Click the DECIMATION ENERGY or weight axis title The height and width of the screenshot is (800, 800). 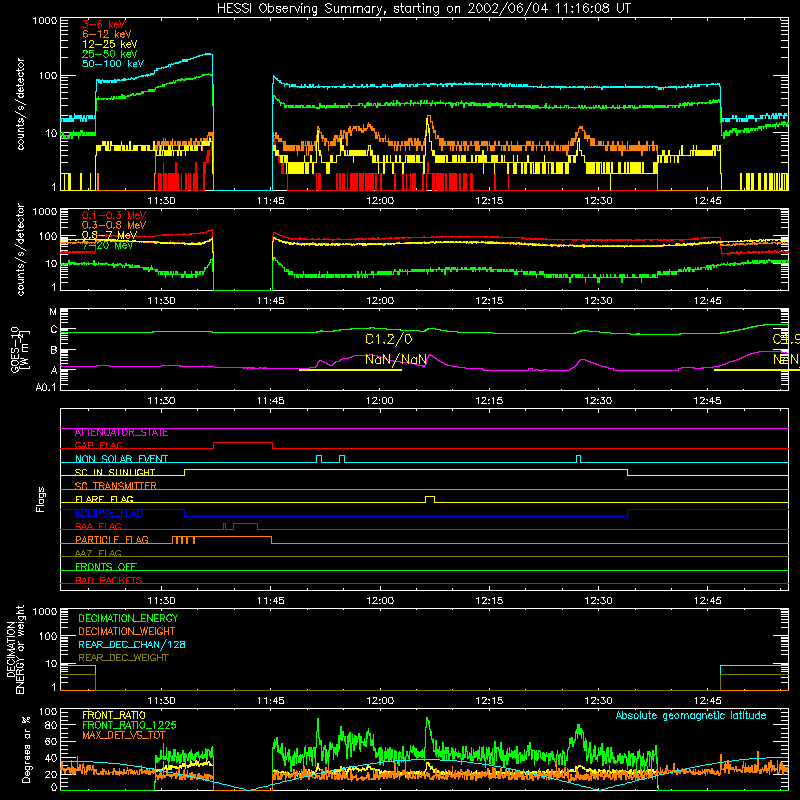[15, 649]
